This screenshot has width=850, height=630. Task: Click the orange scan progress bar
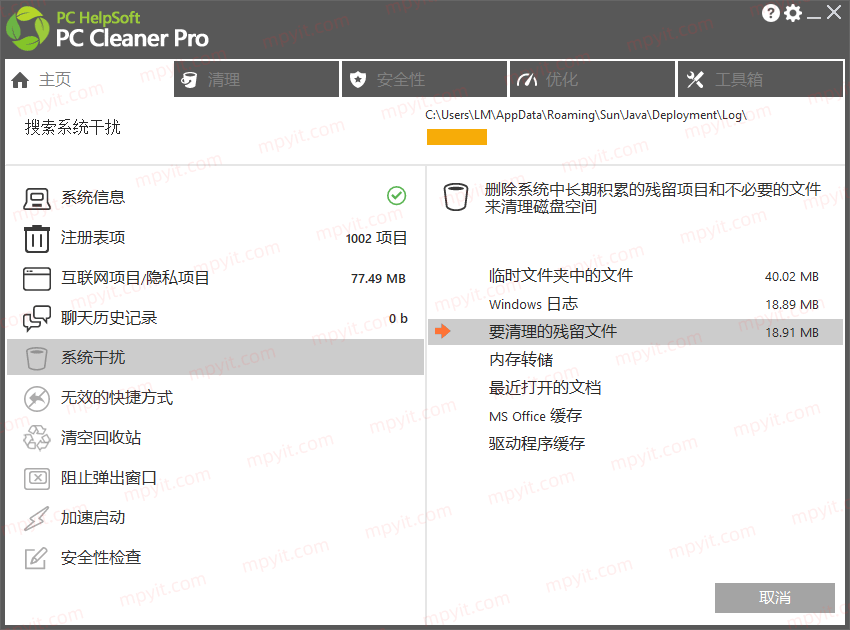(456, 137)
